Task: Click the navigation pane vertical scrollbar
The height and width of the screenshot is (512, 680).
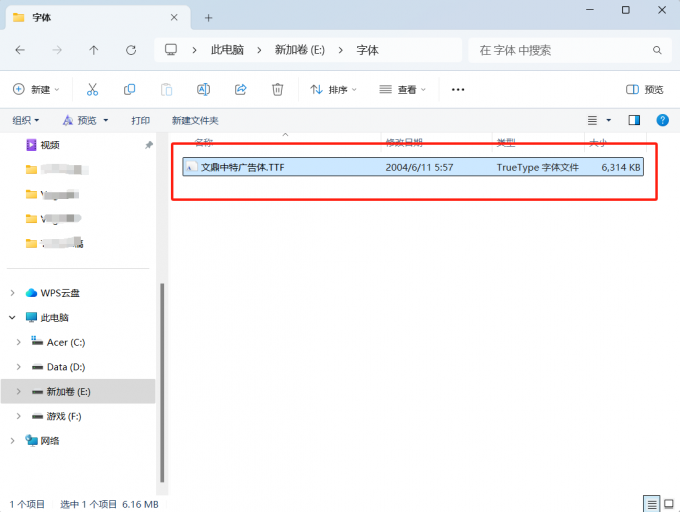Action: point(162,382)
